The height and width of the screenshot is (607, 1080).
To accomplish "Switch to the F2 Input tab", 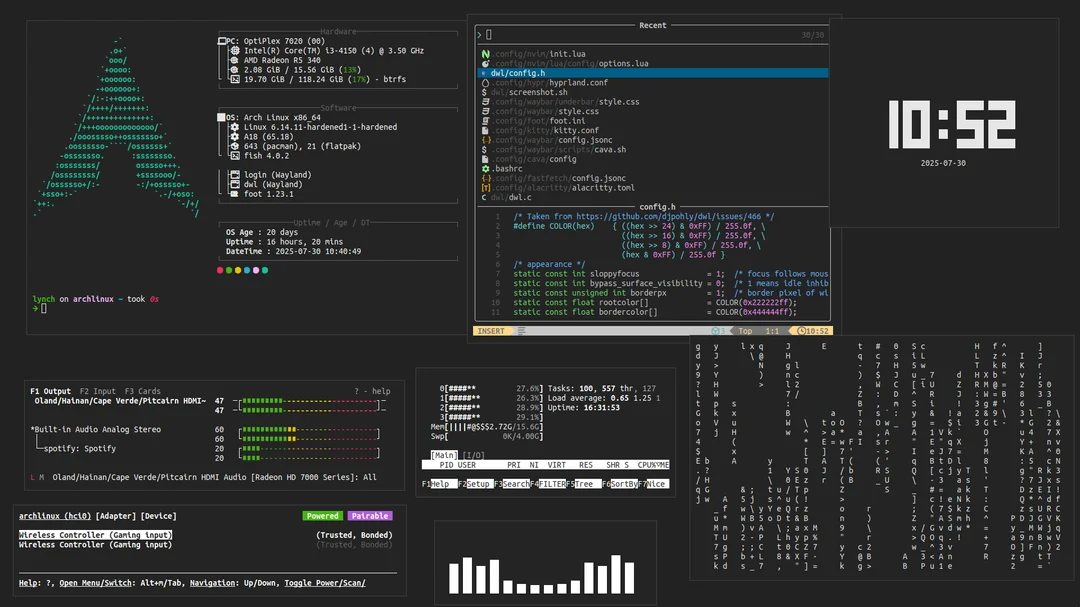I will [x=98, y=391].
